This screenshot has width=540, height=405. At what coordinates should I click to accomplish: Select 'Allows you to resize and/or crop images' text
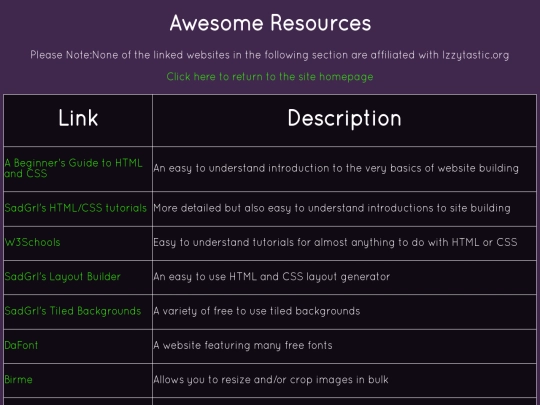271,380
